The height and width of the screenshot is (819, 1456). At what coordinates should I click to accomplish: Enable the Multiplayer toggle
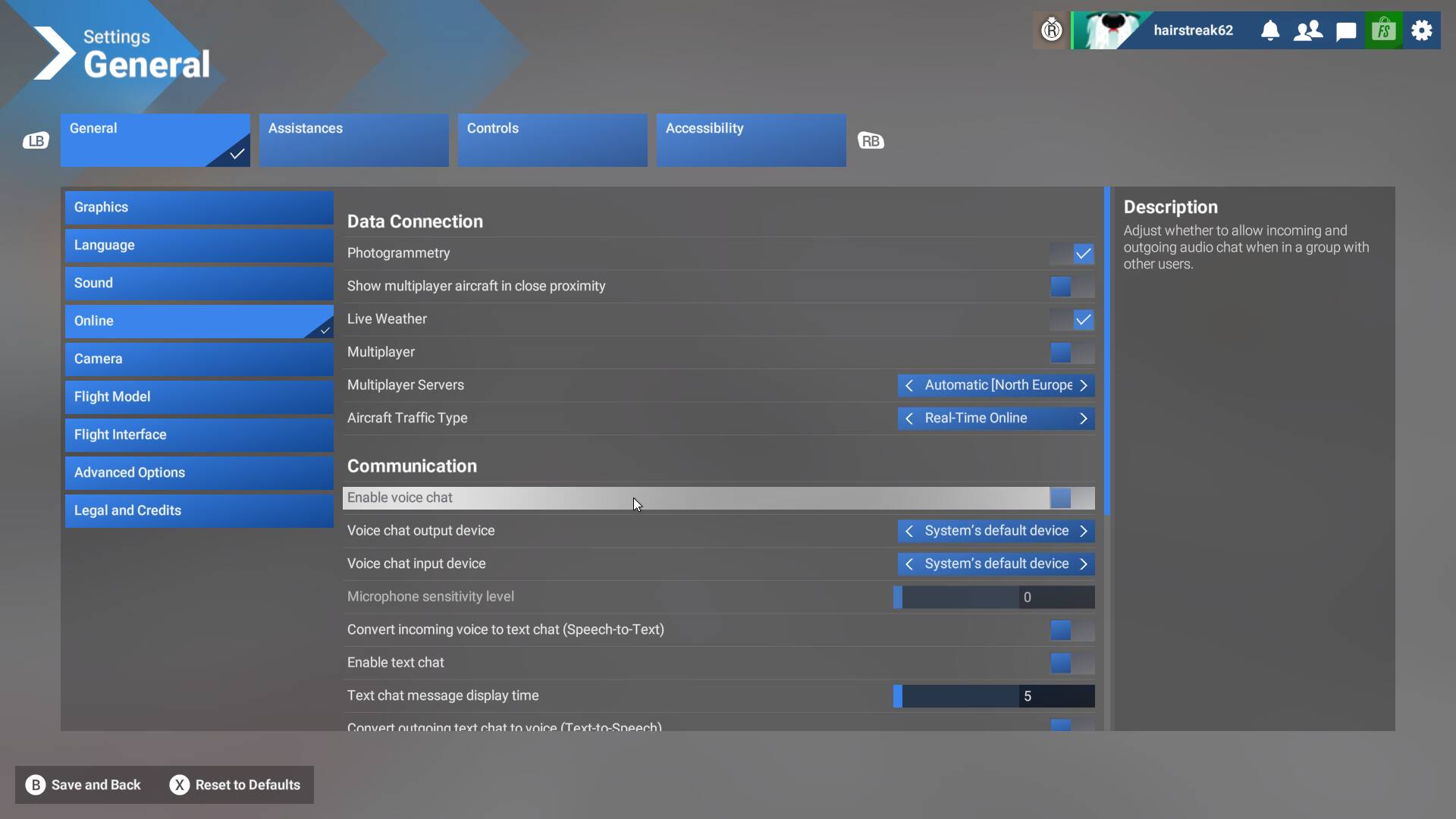click(1072, 352)
